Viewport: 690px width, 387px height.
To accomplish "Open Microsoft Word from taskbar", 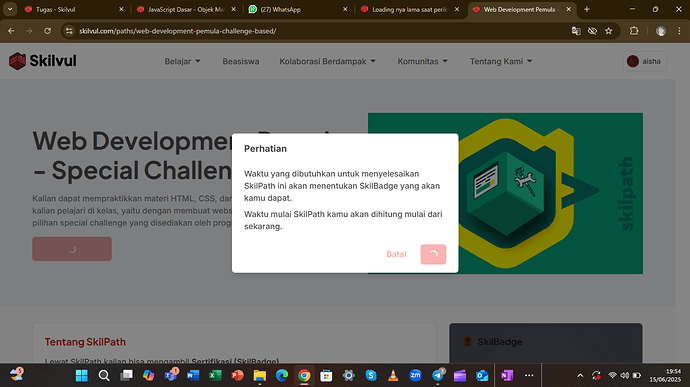I will point(193,376).
